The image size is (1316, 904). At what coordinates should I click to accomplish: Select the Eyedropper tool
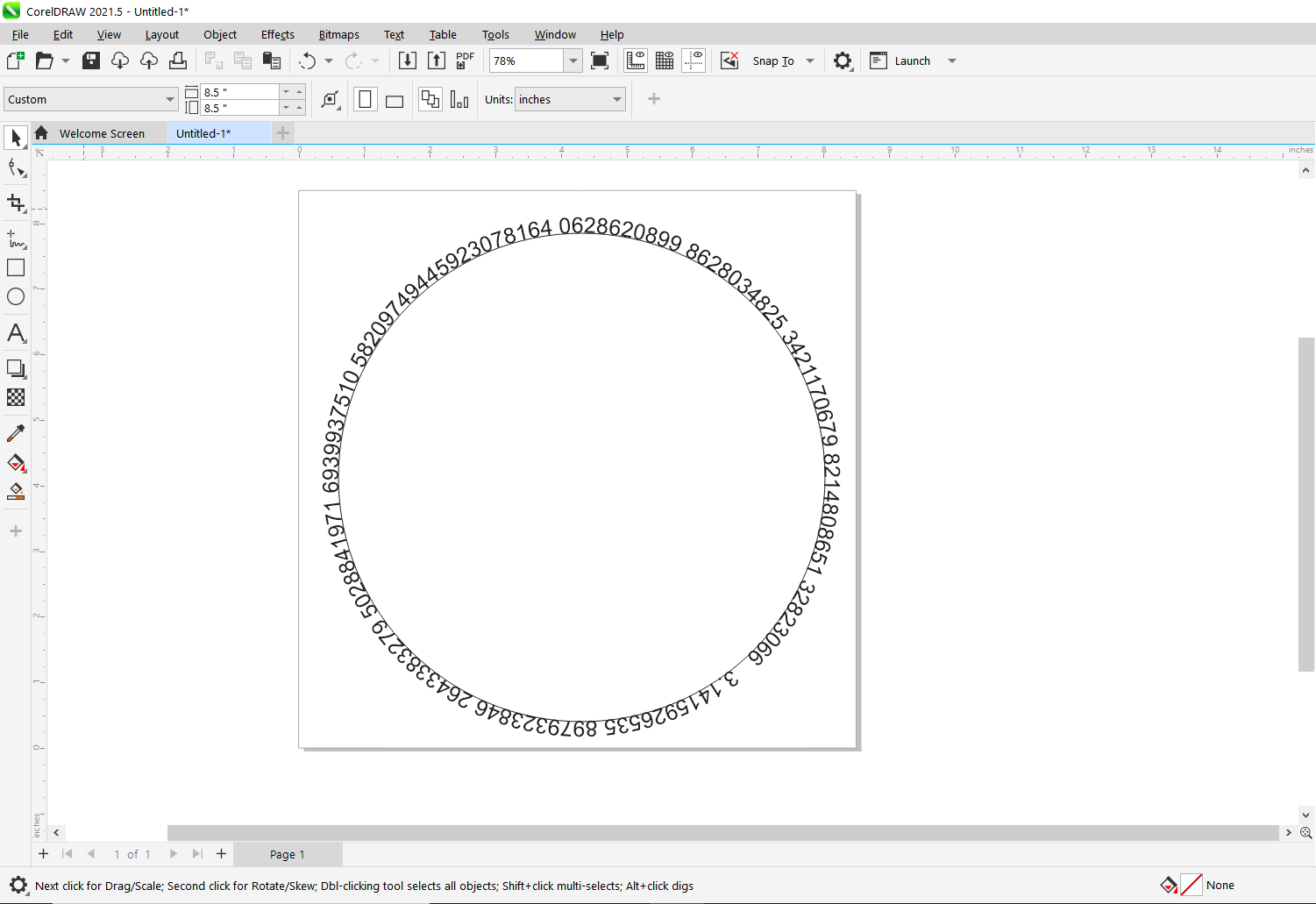[x=16, y=433]
